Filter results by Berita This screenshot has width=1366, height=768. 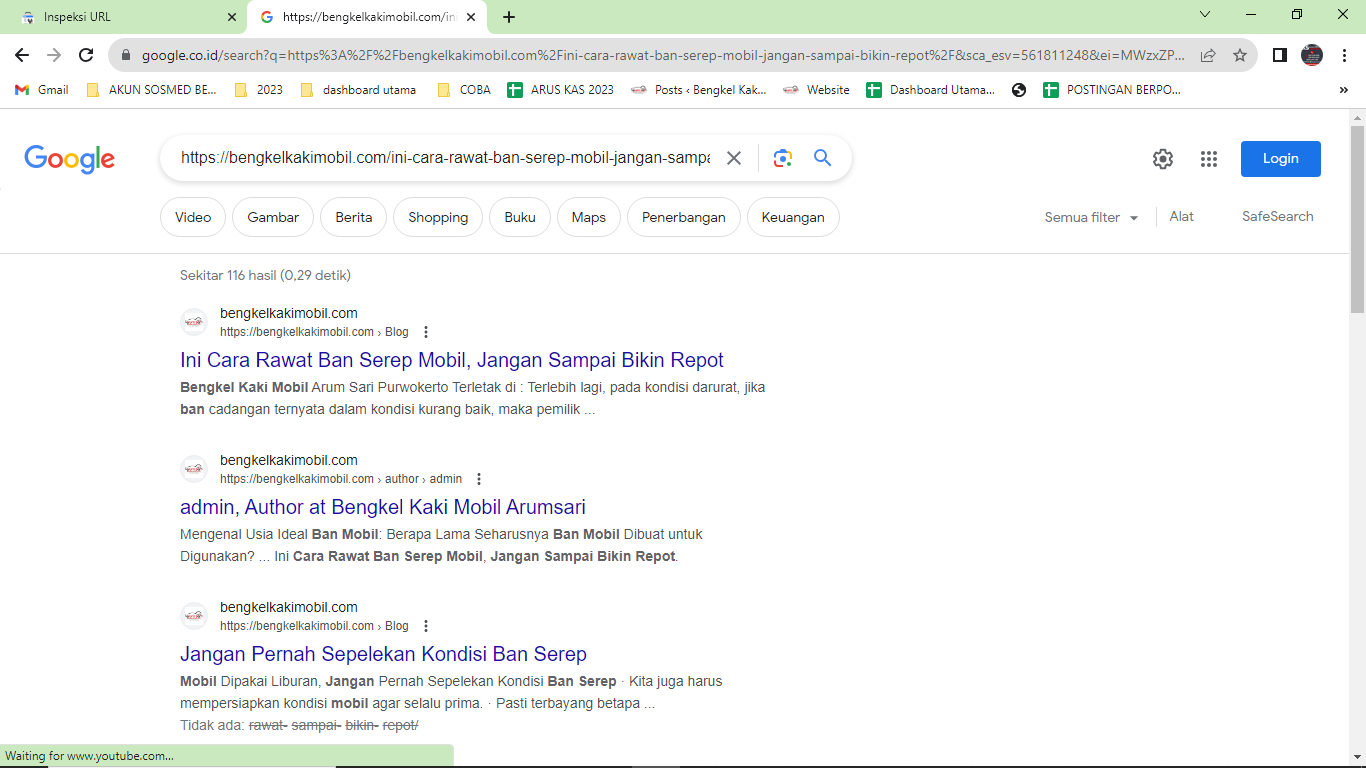click(354, 217)
